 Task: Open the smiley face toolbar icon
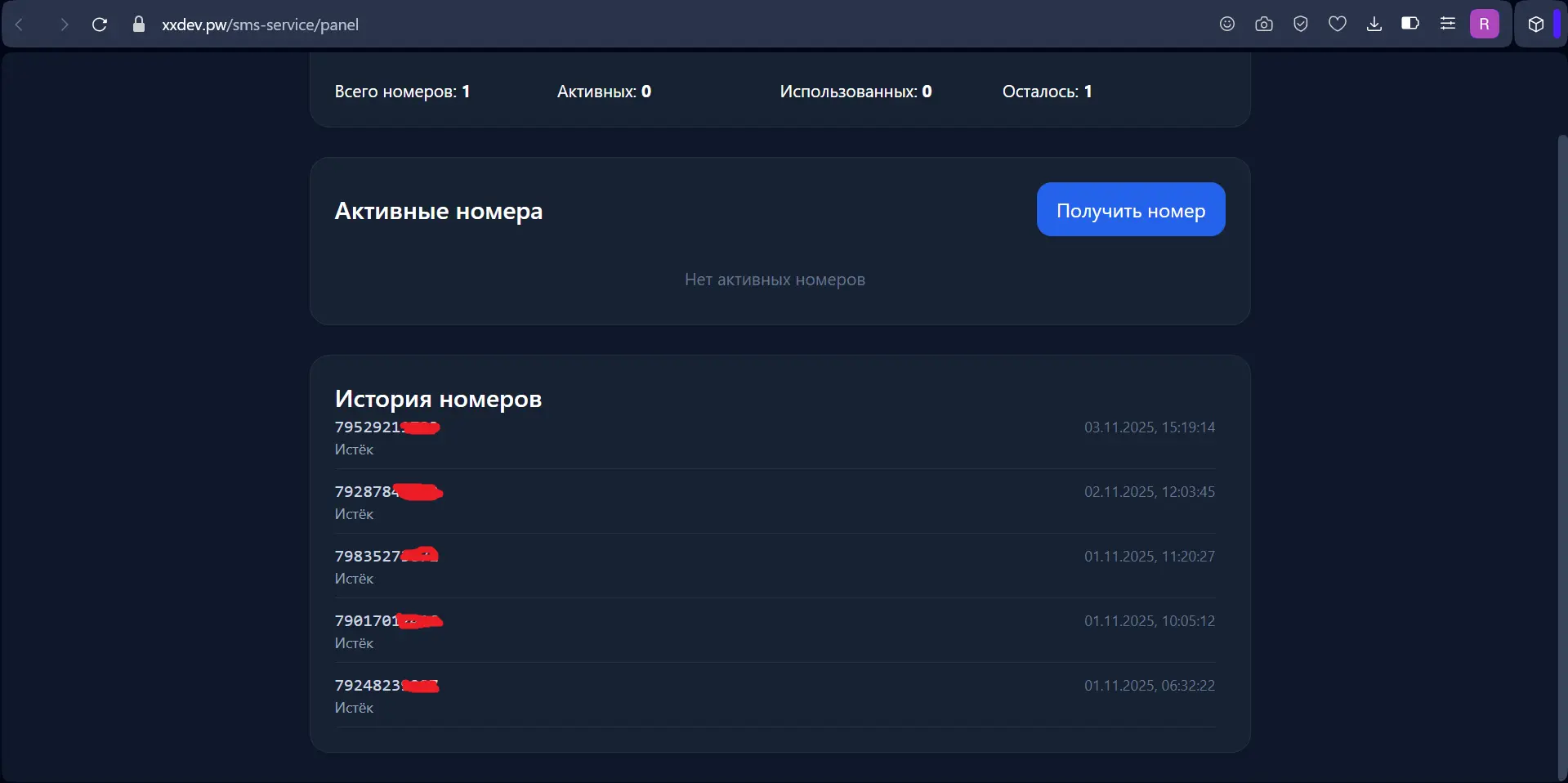pos(1227,24)
